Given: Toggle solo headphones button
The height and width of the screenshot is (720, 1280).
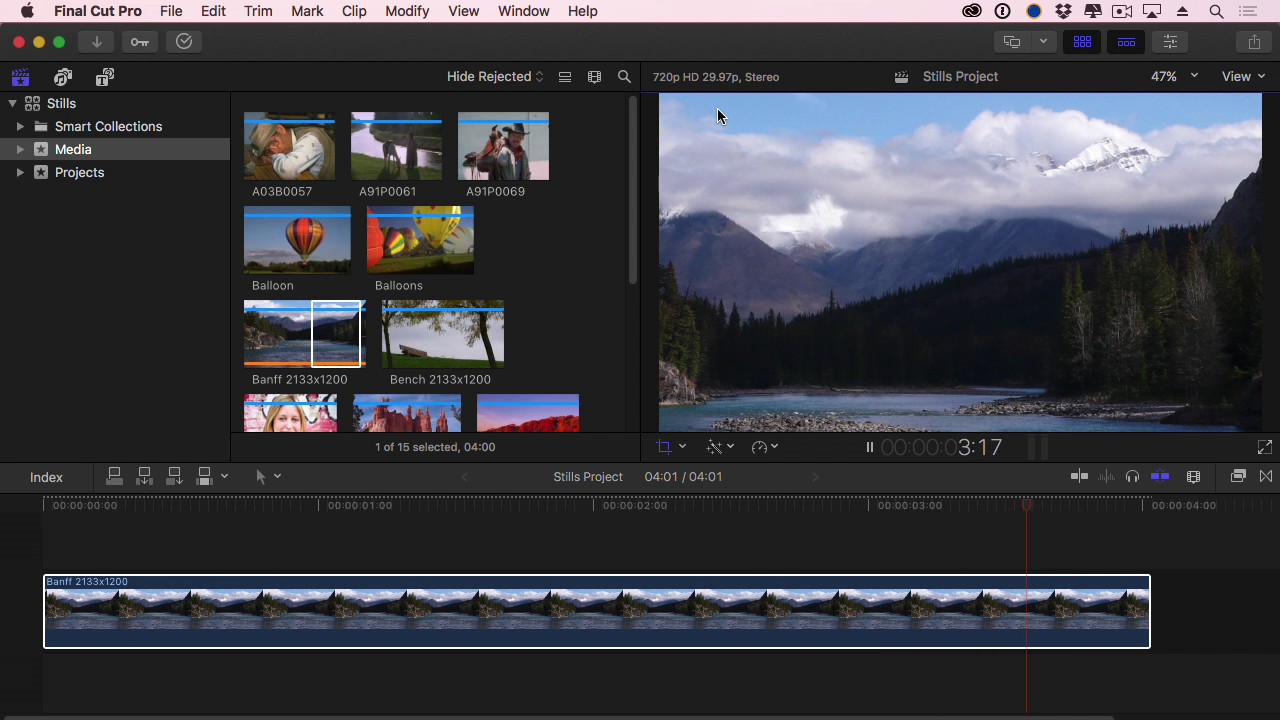Looking at the screenshot, I should click(x=1132, y=477).
